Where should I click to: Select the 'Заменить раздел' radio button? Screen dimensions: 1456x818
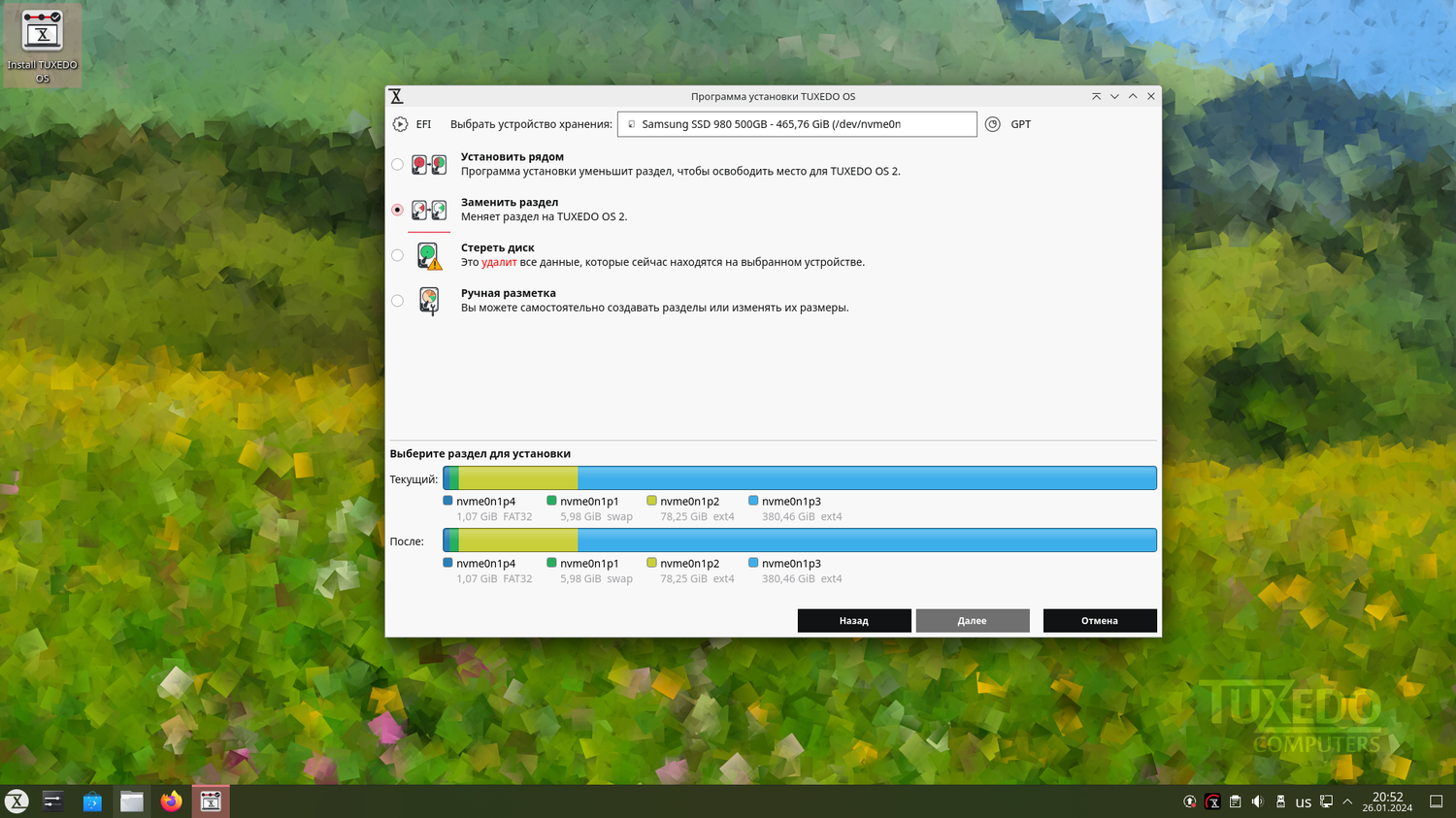[x=397, y=210]
